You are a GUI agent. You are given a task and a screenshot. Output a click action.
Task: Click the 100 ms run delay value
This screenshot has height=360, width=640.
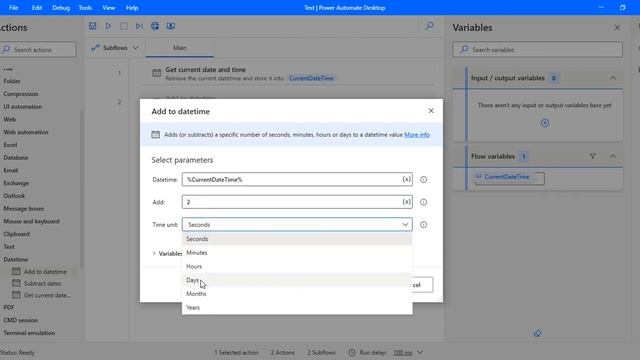(402, 352)
